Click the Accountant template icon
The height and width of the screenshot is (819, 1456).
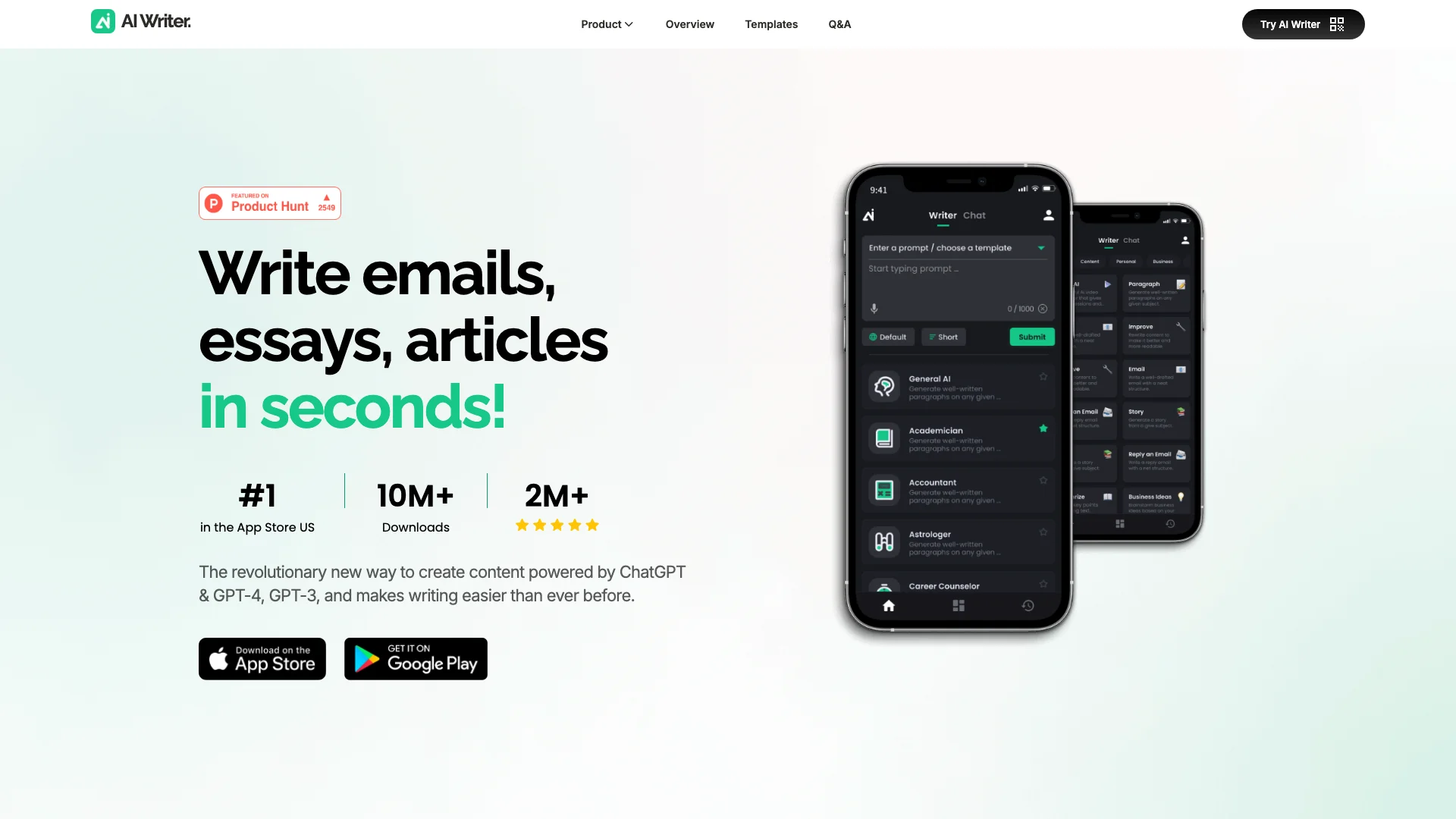(x=883, y=491)
